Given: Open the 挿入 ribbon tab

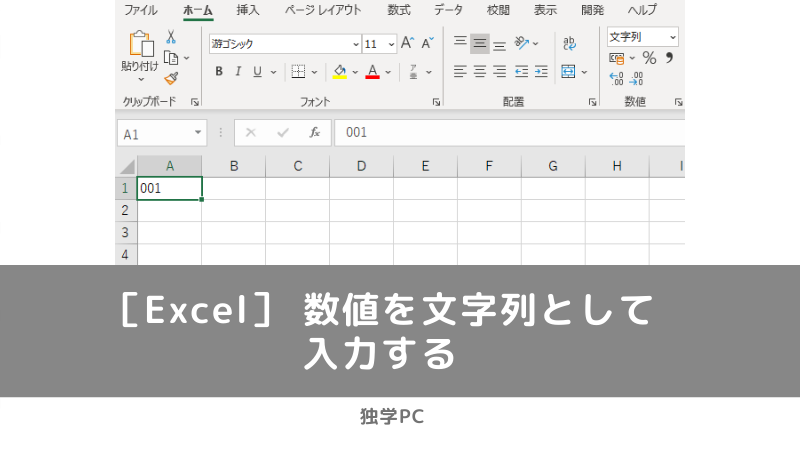Looking at the screenshot, I should [248, 10].
